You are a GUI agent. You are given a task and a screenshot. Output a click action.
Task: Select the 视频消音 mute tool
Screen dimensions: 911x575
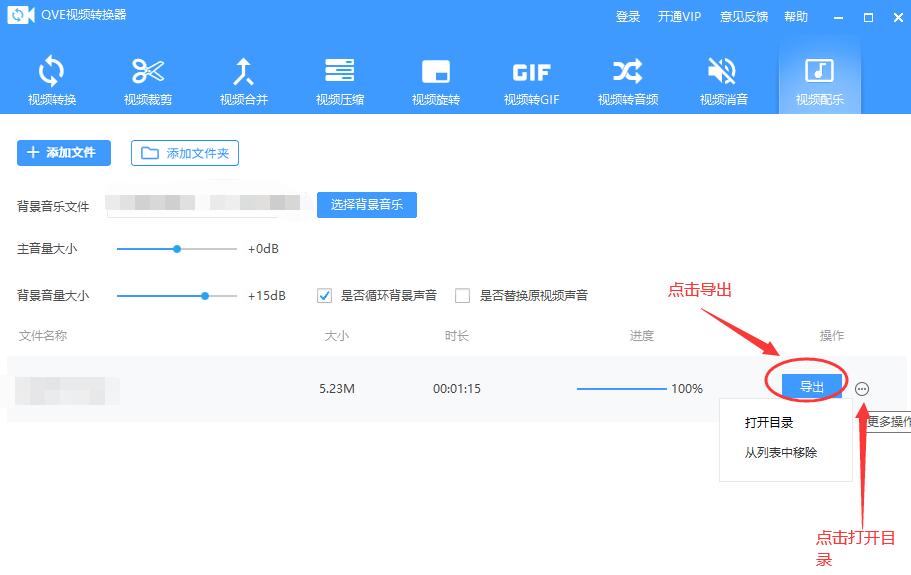point(723,80)
